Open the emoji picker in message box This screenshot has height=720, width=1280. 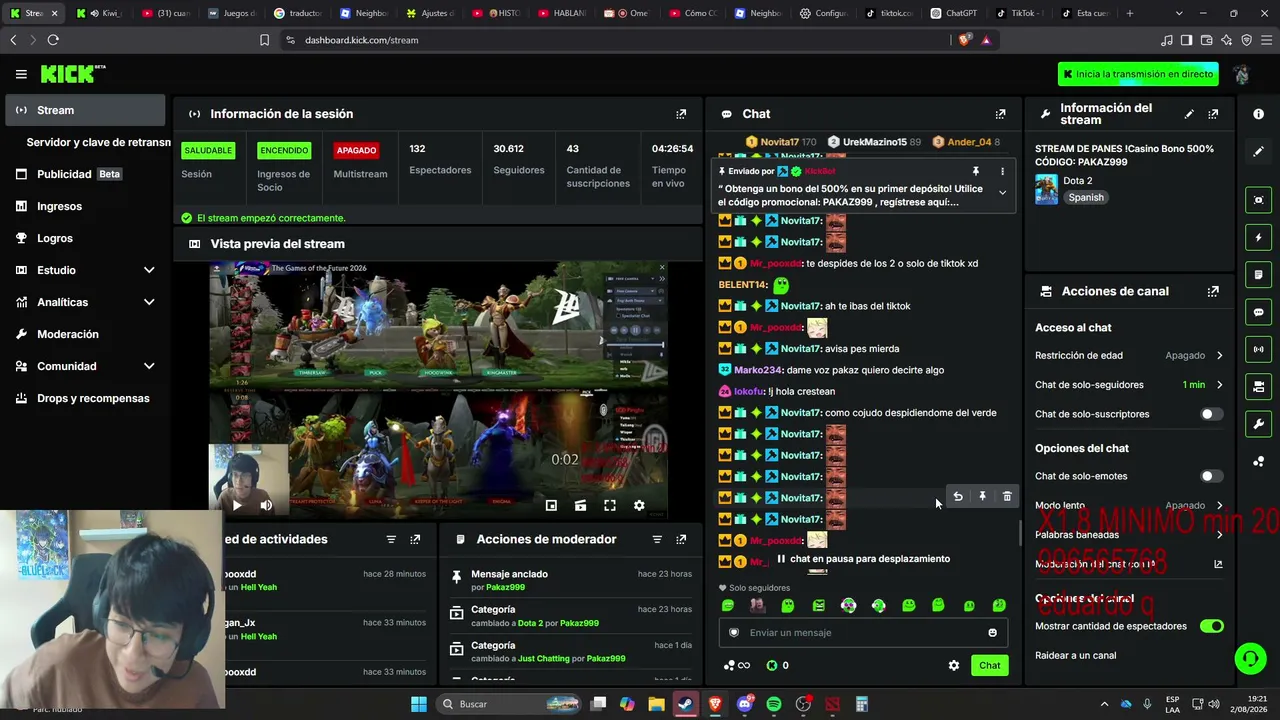992,632
